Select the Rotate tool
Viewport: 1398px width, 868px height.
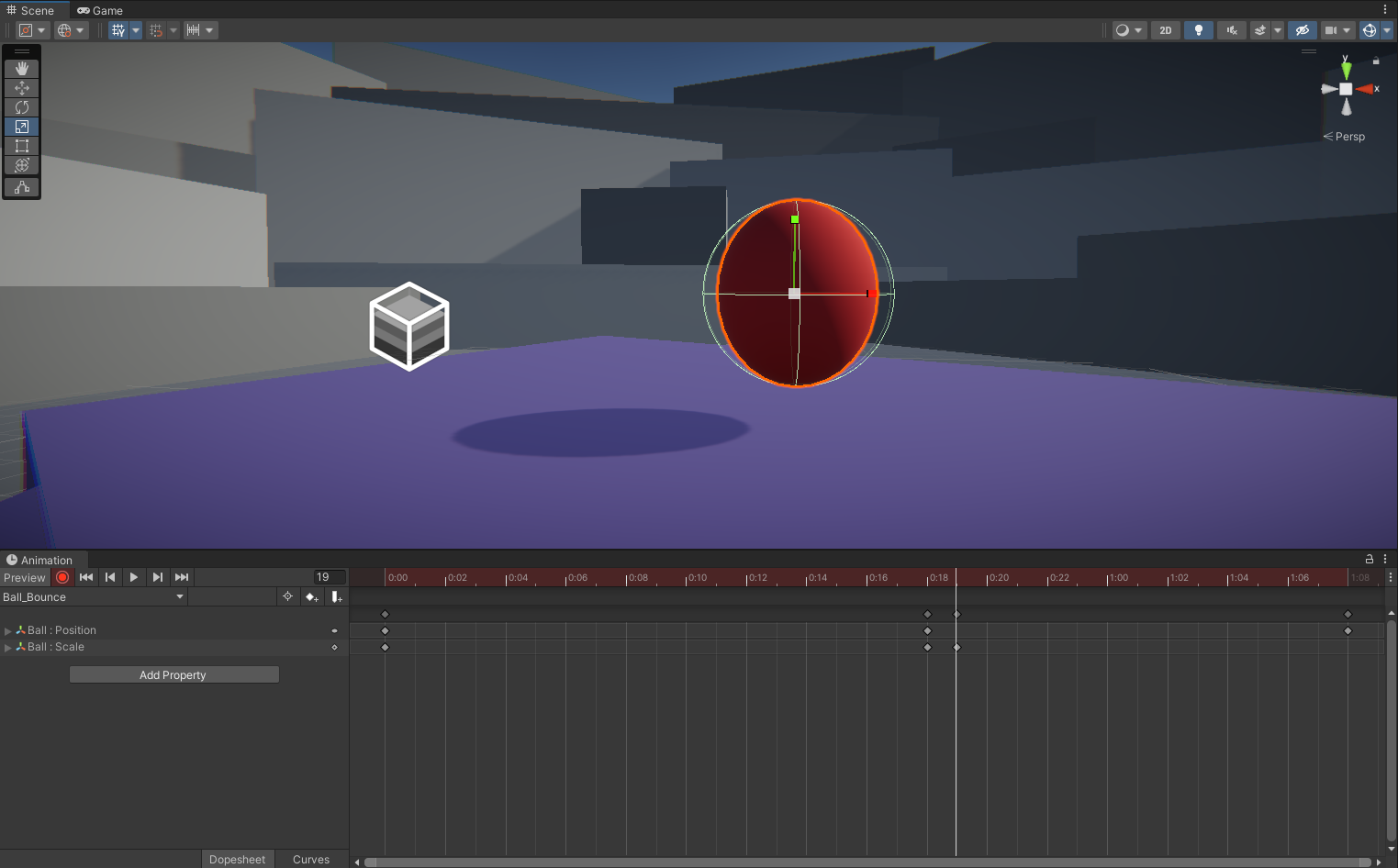[22, 107]
